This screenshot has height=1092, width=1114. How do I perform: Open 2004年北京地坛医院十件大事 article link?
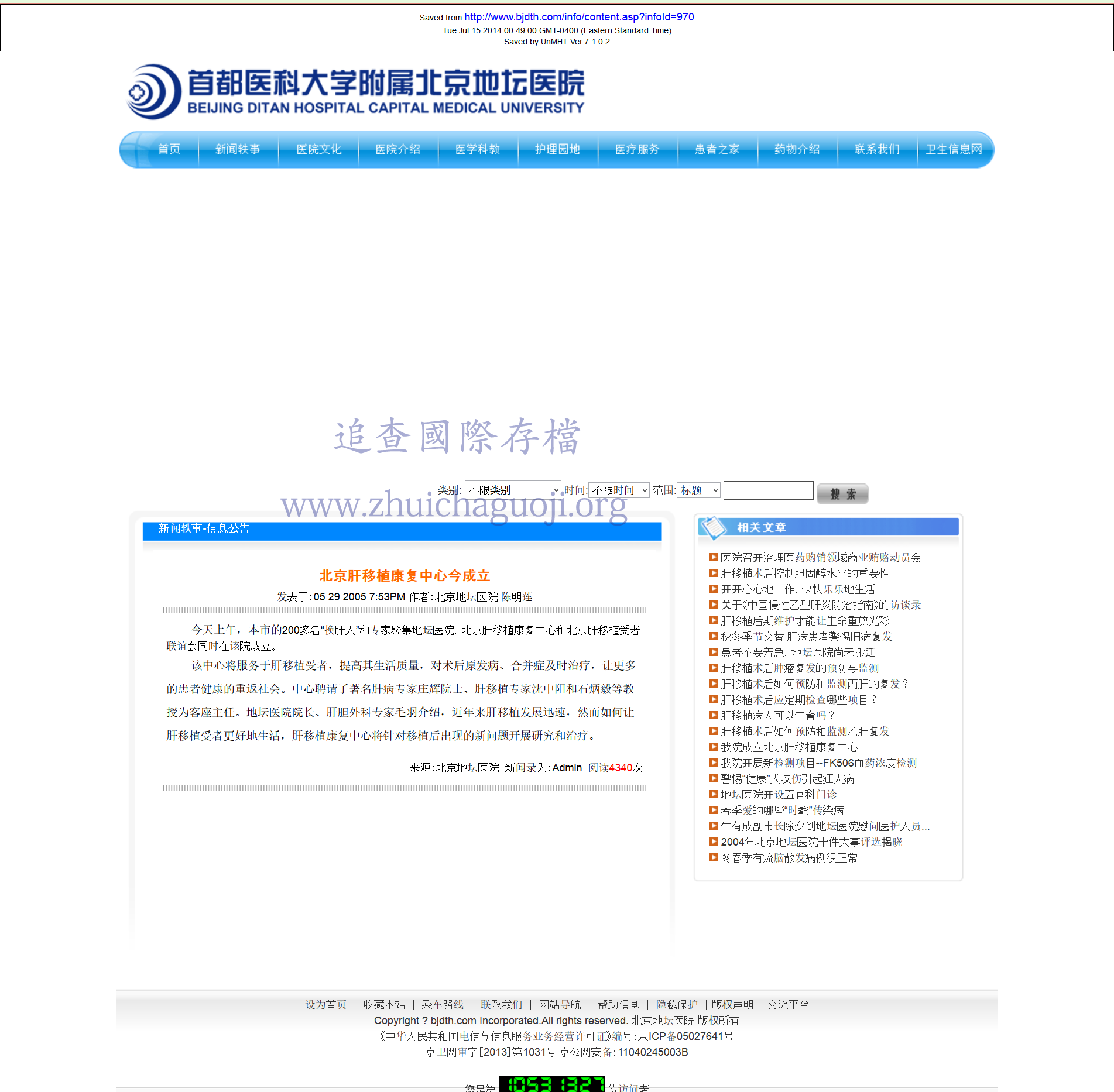(811, 842)
